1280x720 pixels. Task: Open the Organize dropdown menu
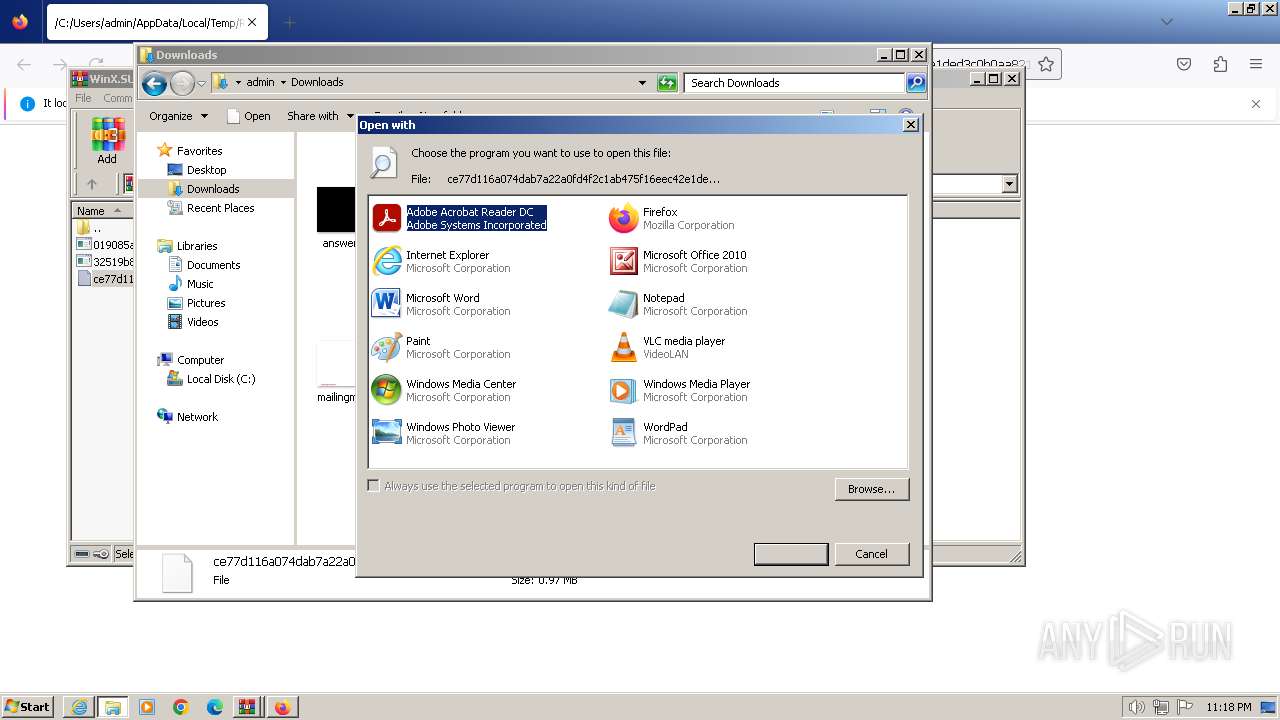(x=178, y=116)
